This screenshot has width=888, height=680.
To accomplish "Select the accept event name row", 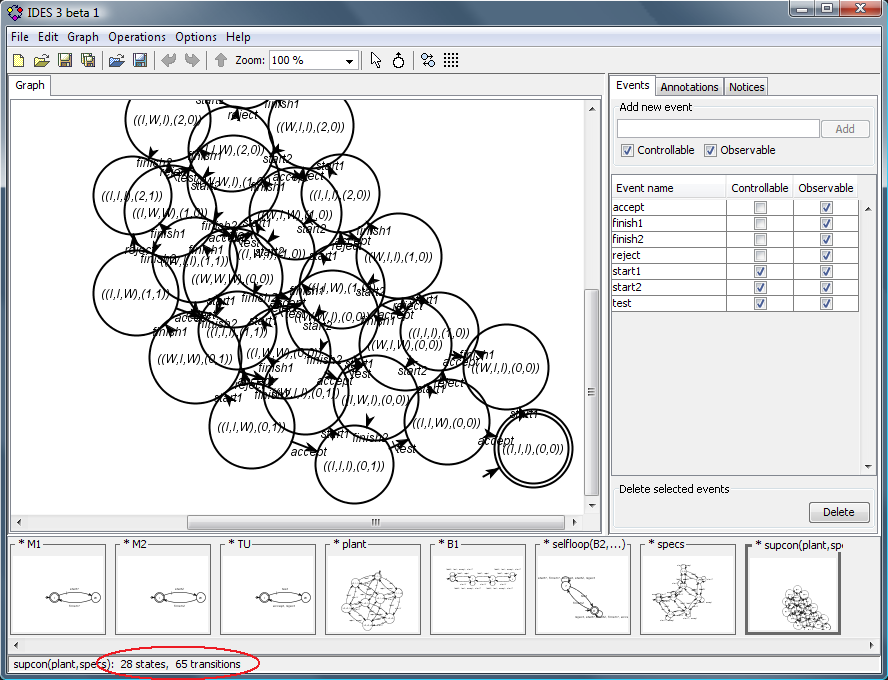I will point(668,207).
